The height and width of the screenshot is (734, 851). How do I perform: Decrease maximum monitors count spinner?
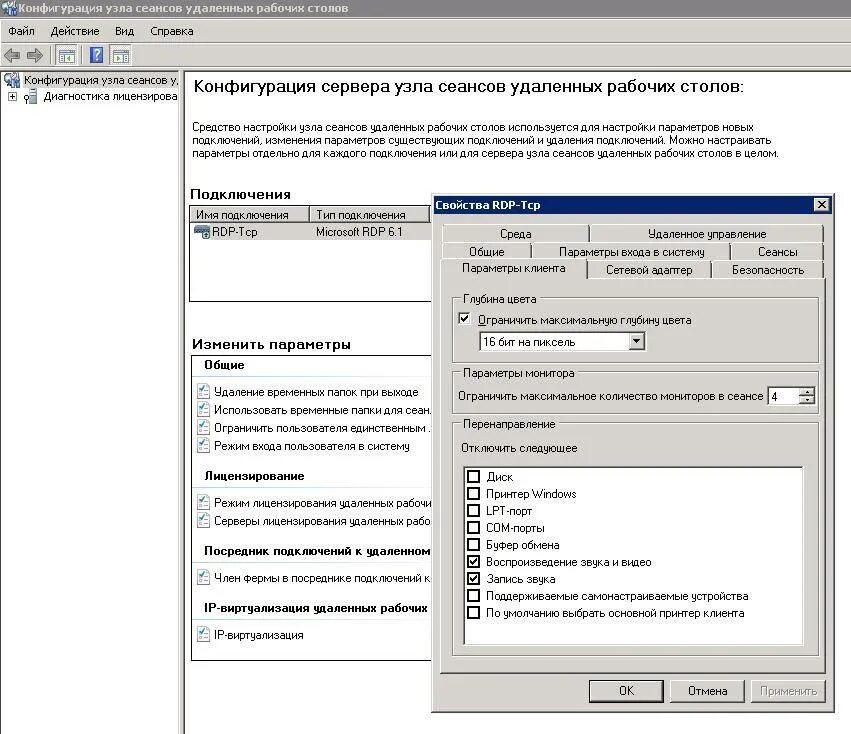pos(807,400)
